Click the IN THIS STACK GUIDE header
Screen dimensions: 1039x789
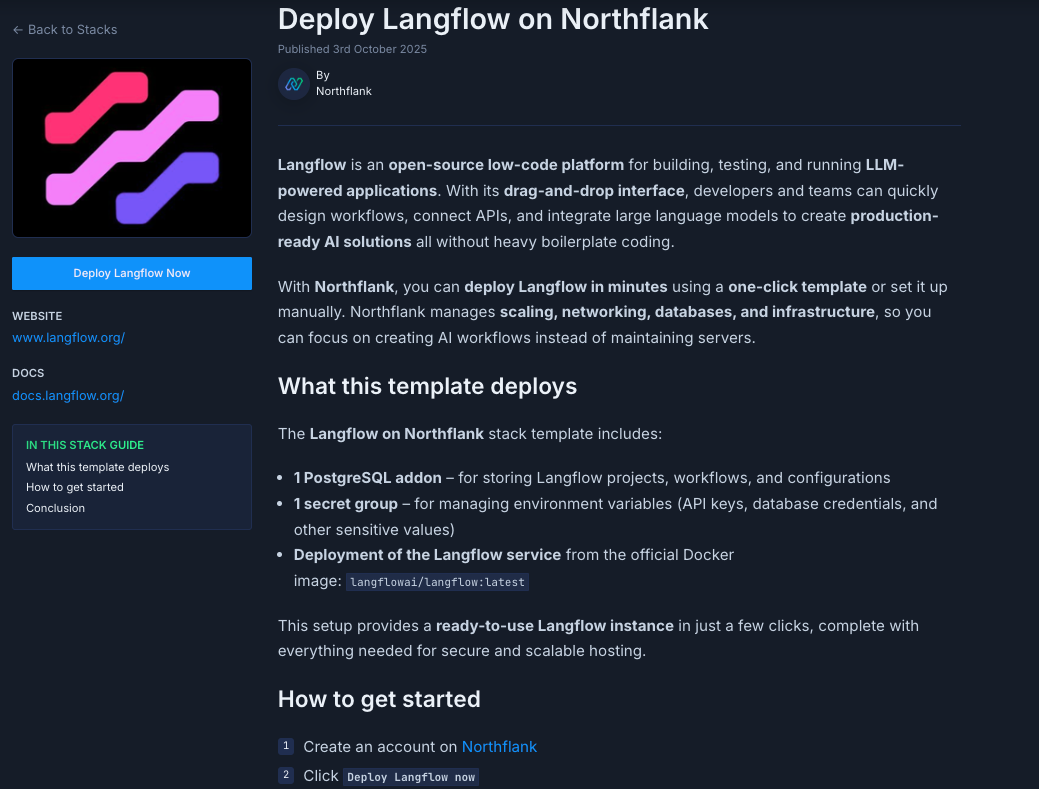[85, 445]
